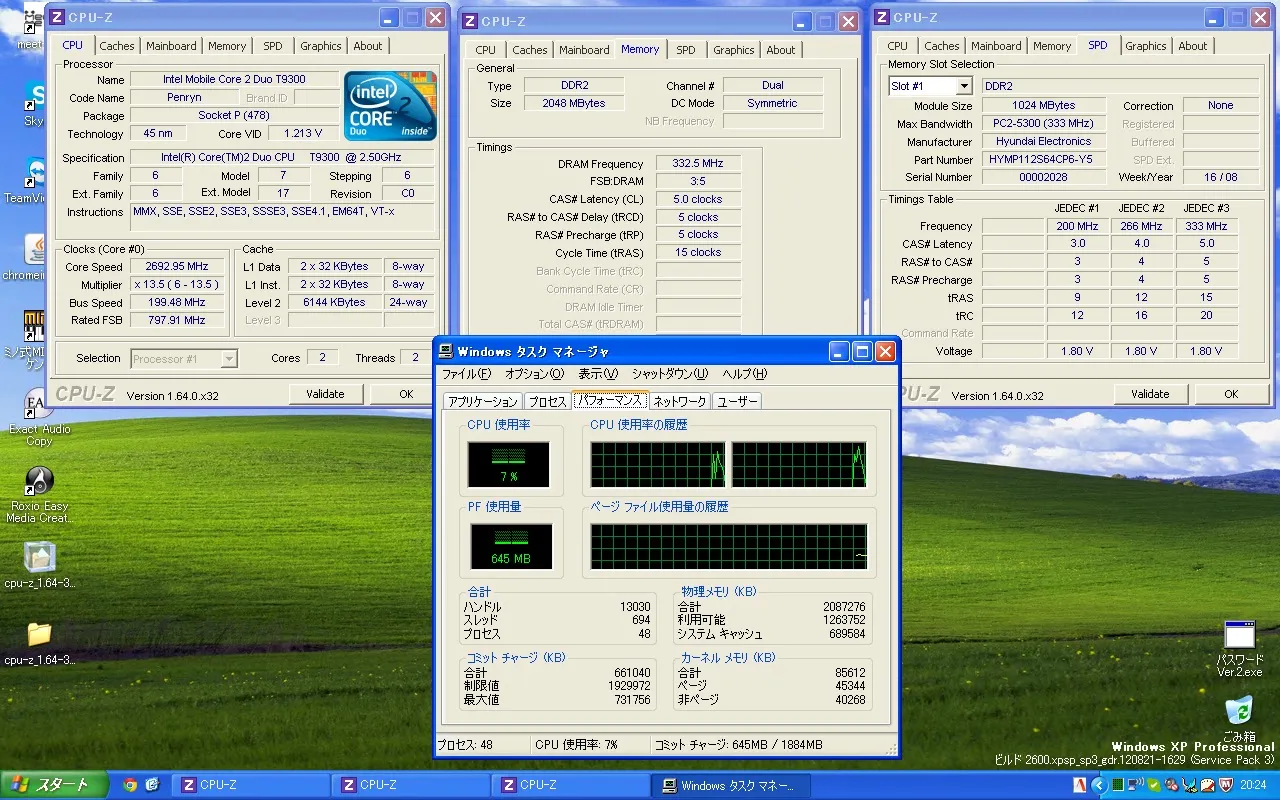This screenshot has width=1280, height=800.
Task: Switch to Windows タスク マネージャ taskbar button
Action: [x=730, y=785]
